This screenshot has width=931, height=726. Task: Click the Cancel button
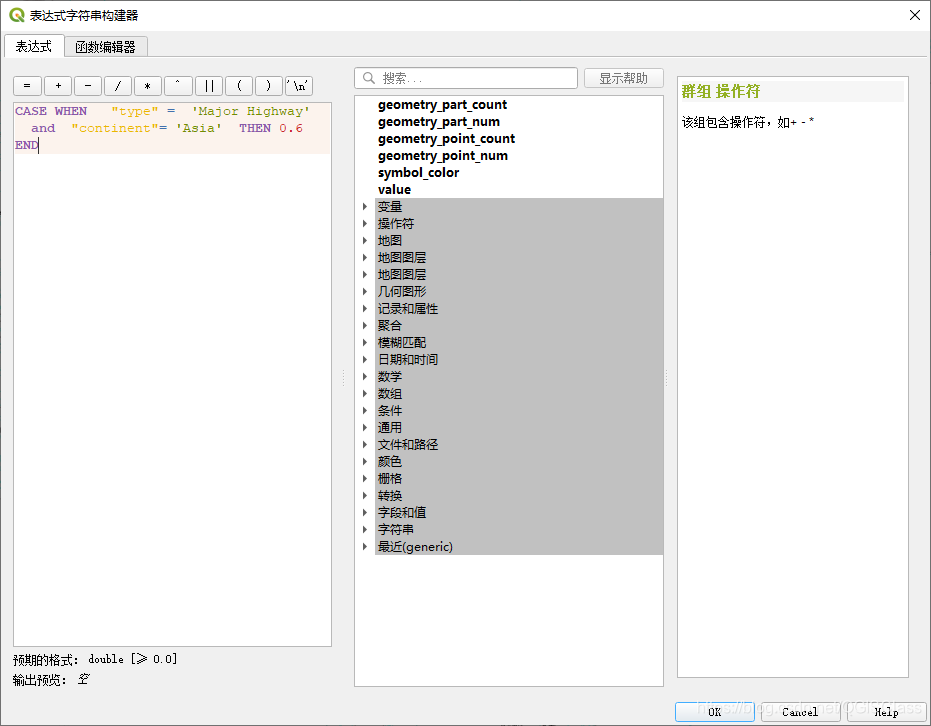coord(800,712)
